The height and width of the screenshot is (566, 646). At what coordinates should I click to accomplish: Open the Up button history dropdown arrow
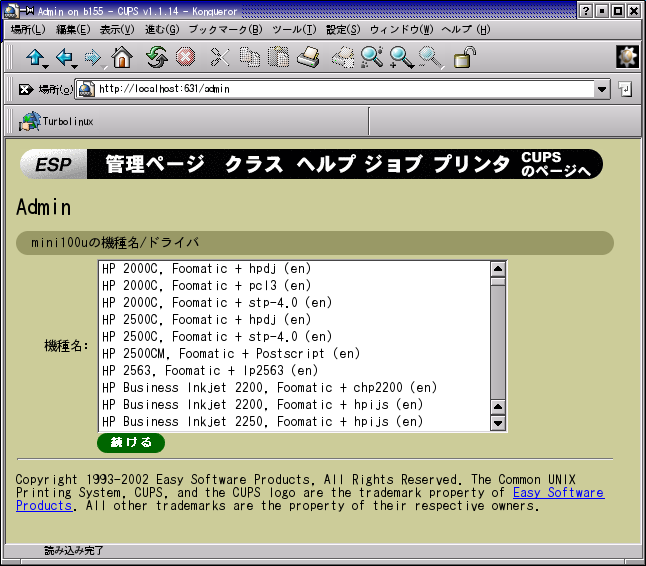pos(46,66)
